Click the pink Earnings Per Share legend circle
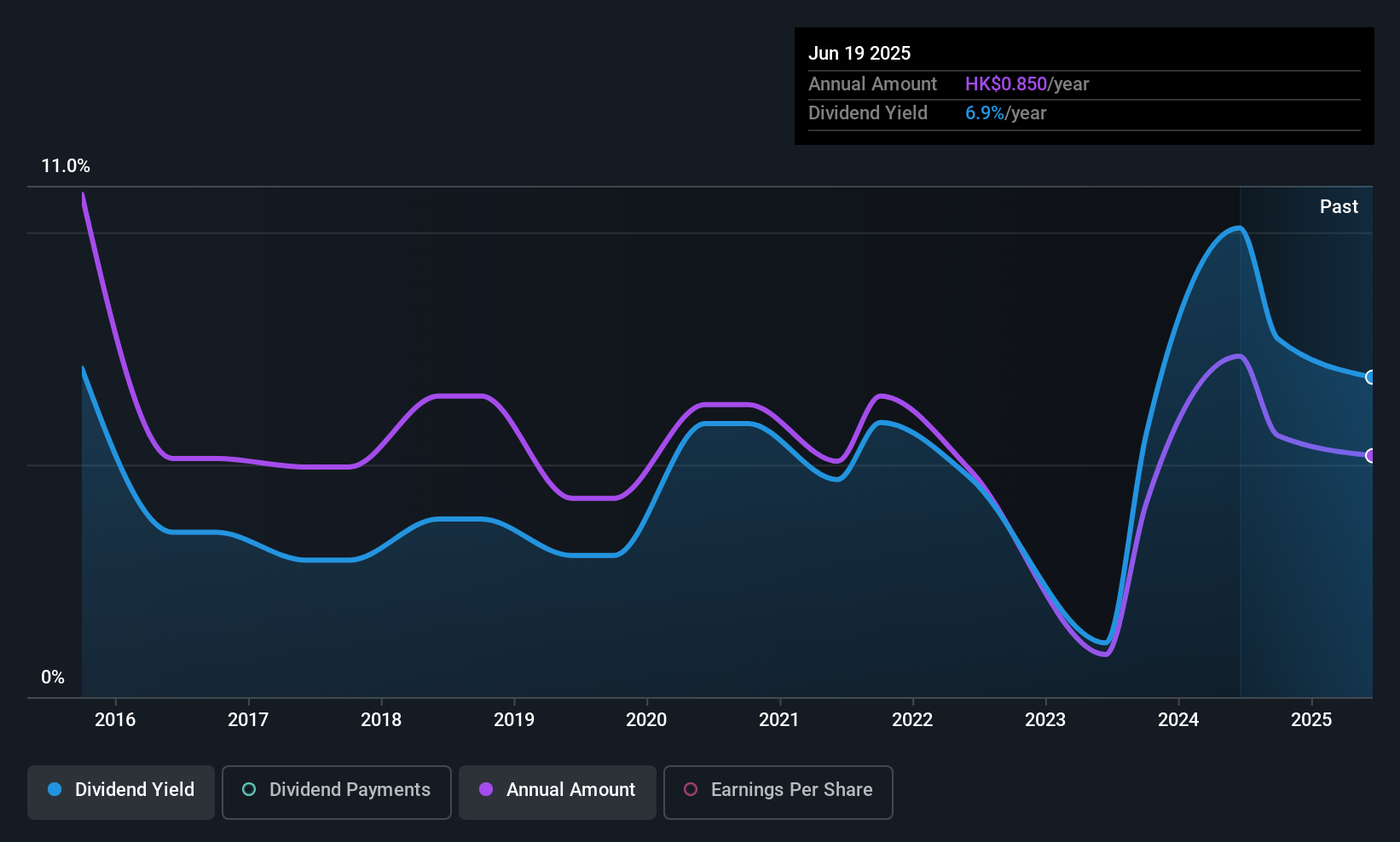The image size is (1400, 842). pos(691,789)
